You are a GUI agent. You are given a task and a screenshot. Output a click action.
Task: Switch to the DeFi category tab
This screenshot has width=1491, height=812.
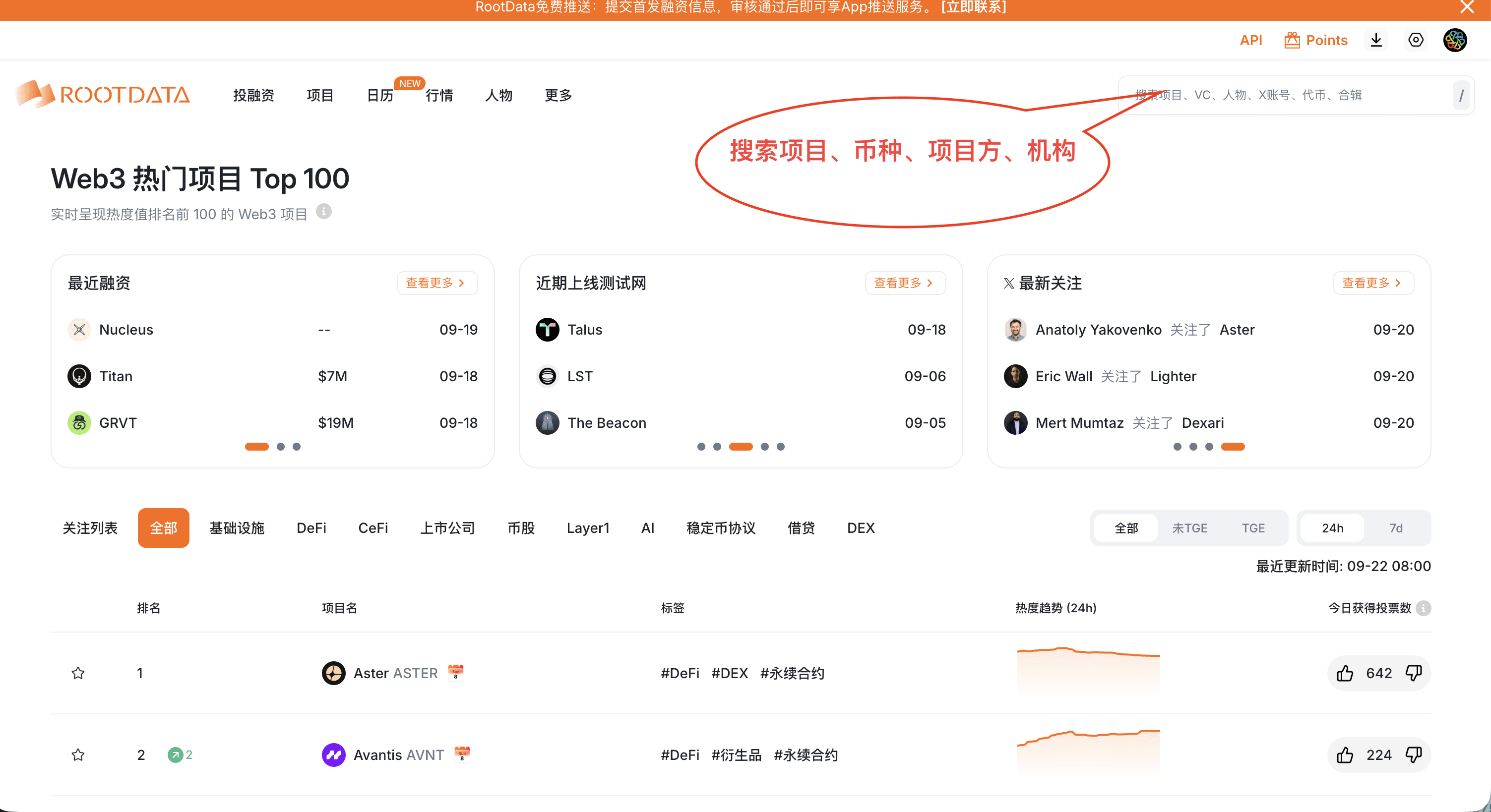(311, 528)
